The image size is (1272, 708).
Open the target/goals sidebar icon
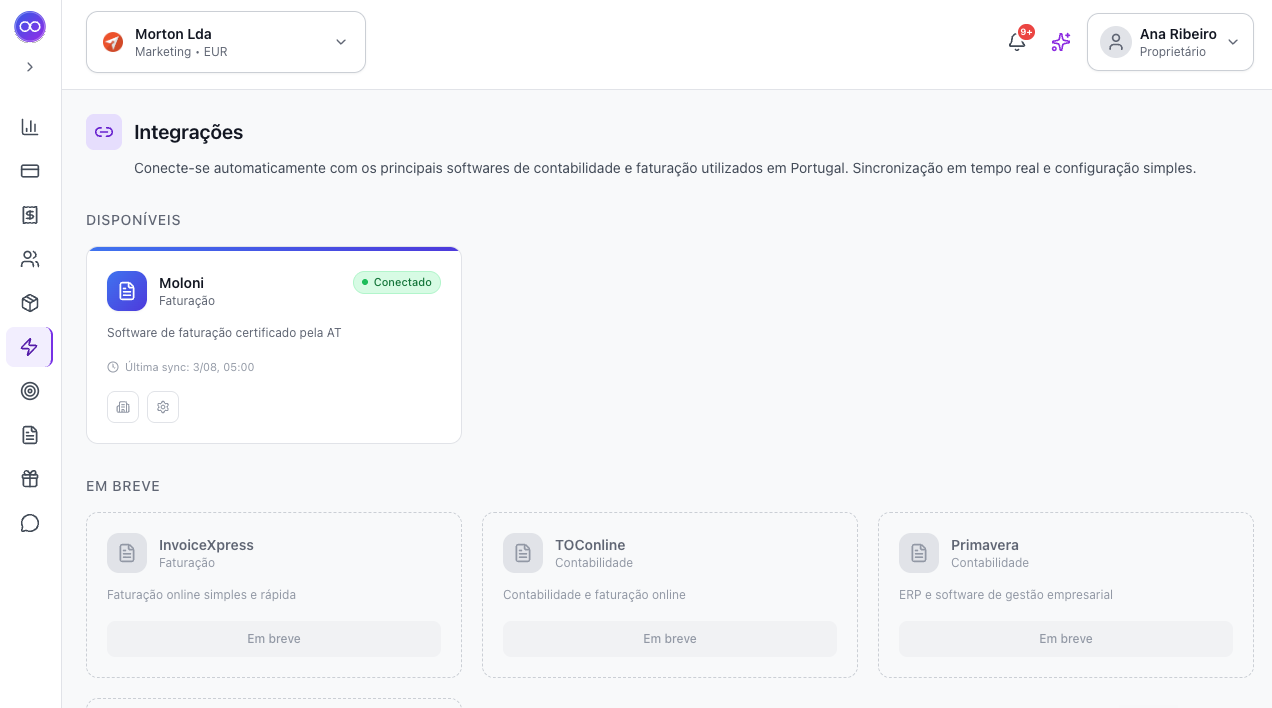[30, 391]
